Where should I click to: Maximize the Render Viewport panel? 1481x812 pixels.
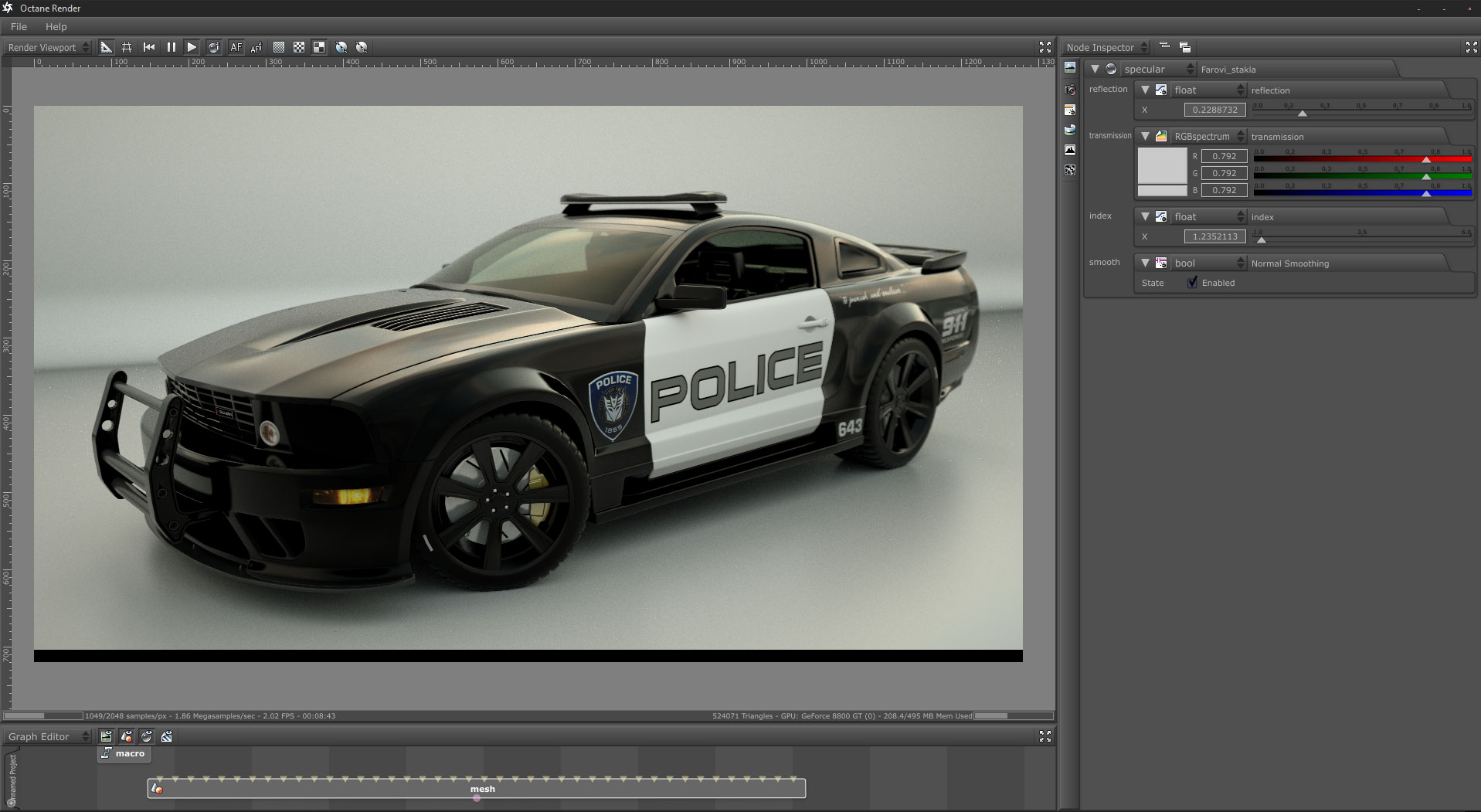1045,47
